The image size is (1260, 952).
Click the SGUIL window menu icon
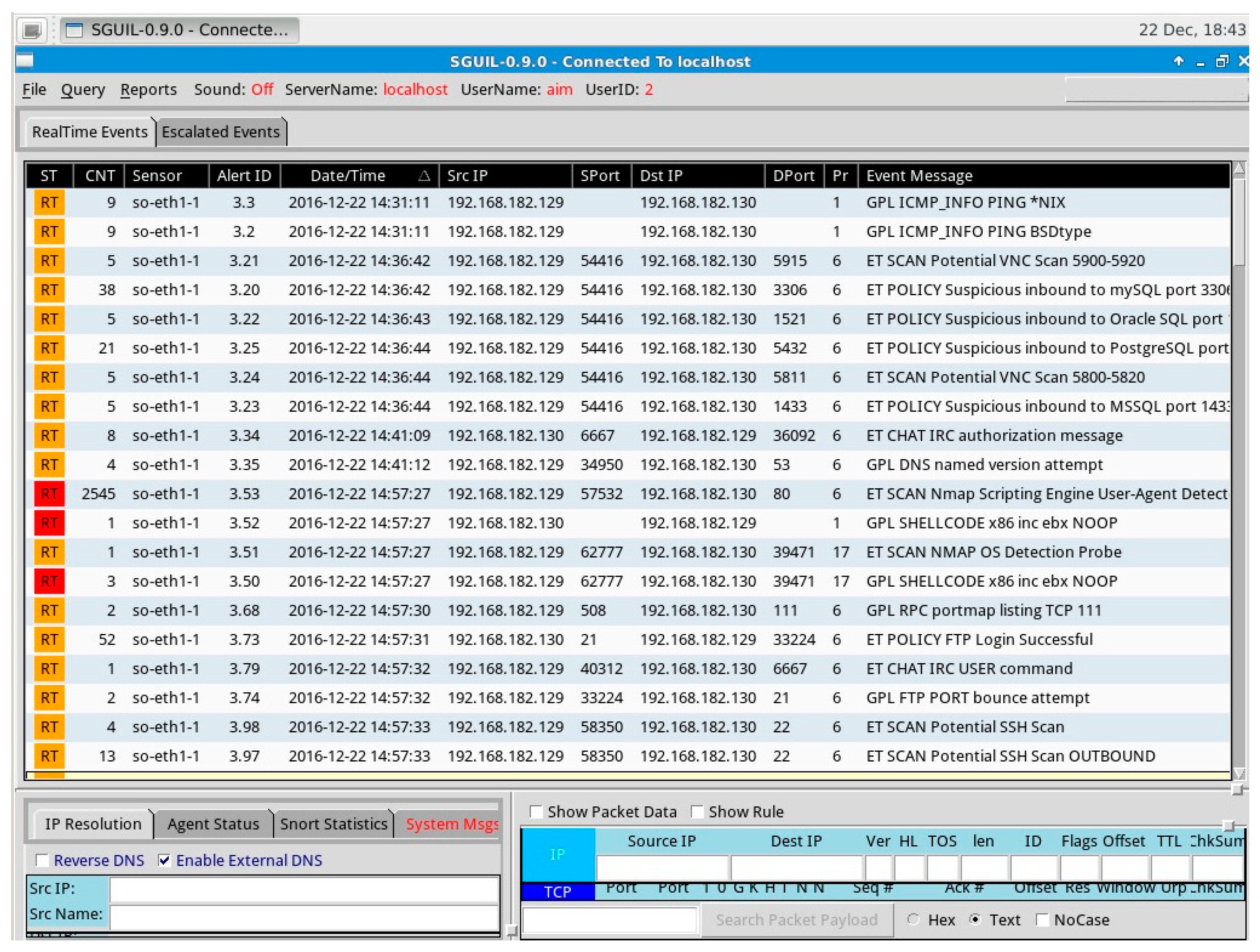click(x=25, y=60)
